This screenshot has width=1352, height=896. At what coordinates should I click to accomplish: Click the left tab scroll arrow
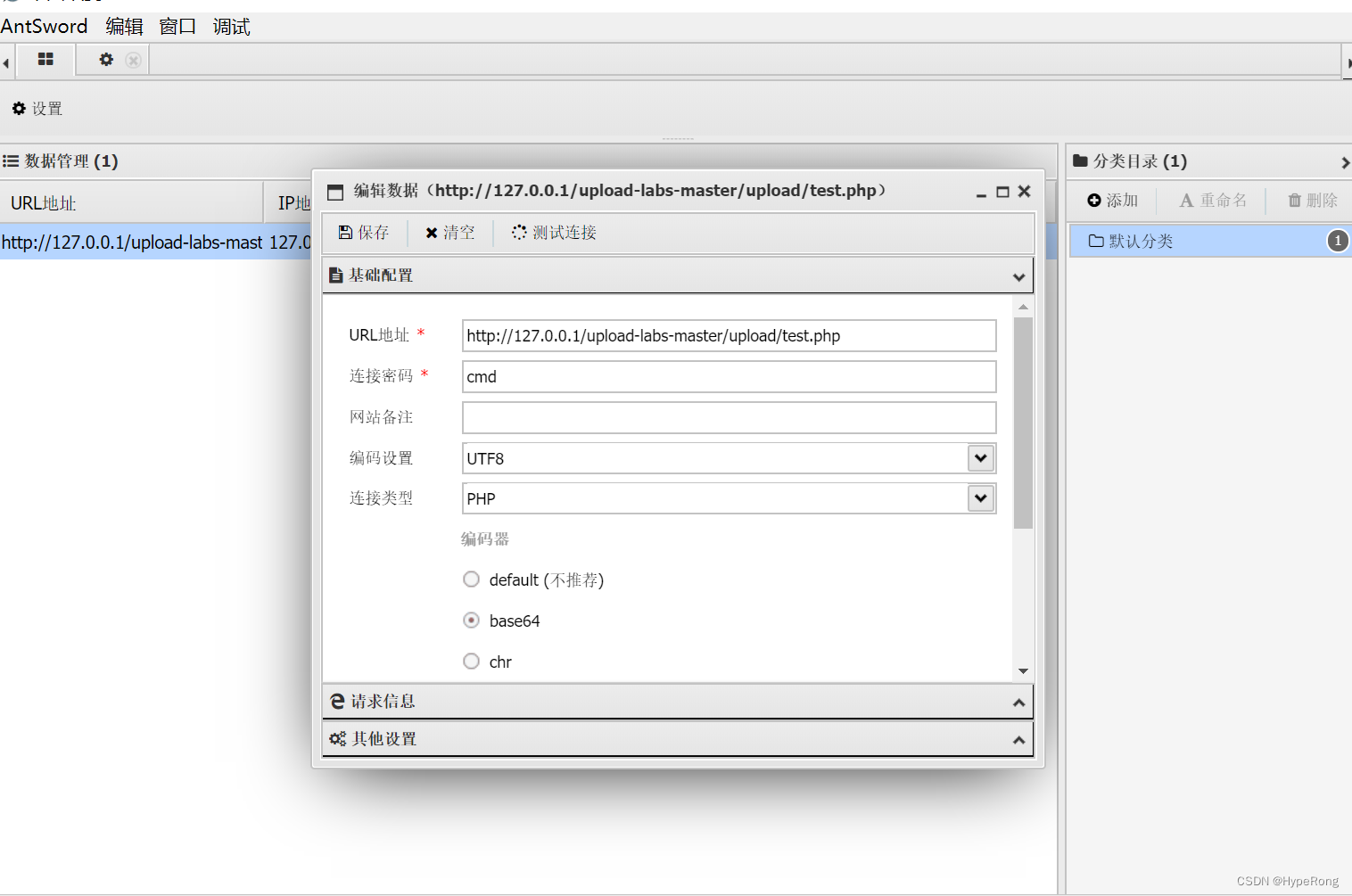(5, 63)
